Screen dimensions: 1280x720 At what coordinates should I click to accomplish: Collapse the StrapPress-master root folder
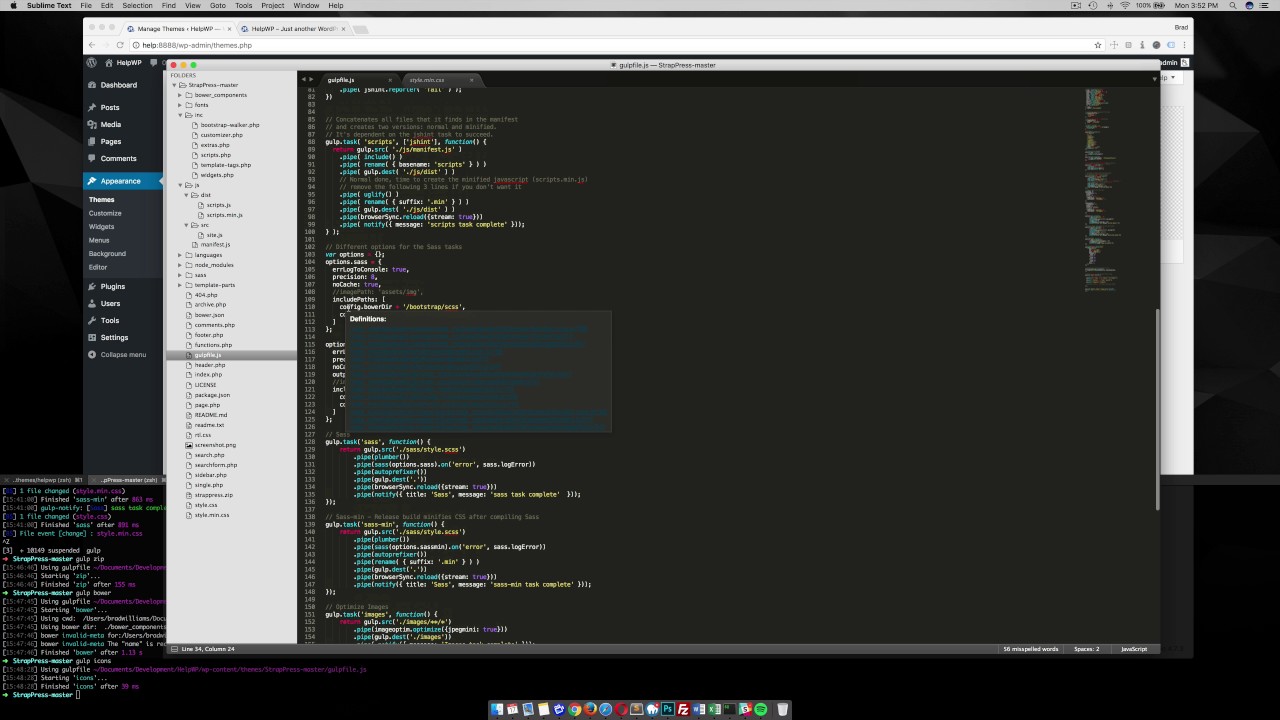(174, 85)
